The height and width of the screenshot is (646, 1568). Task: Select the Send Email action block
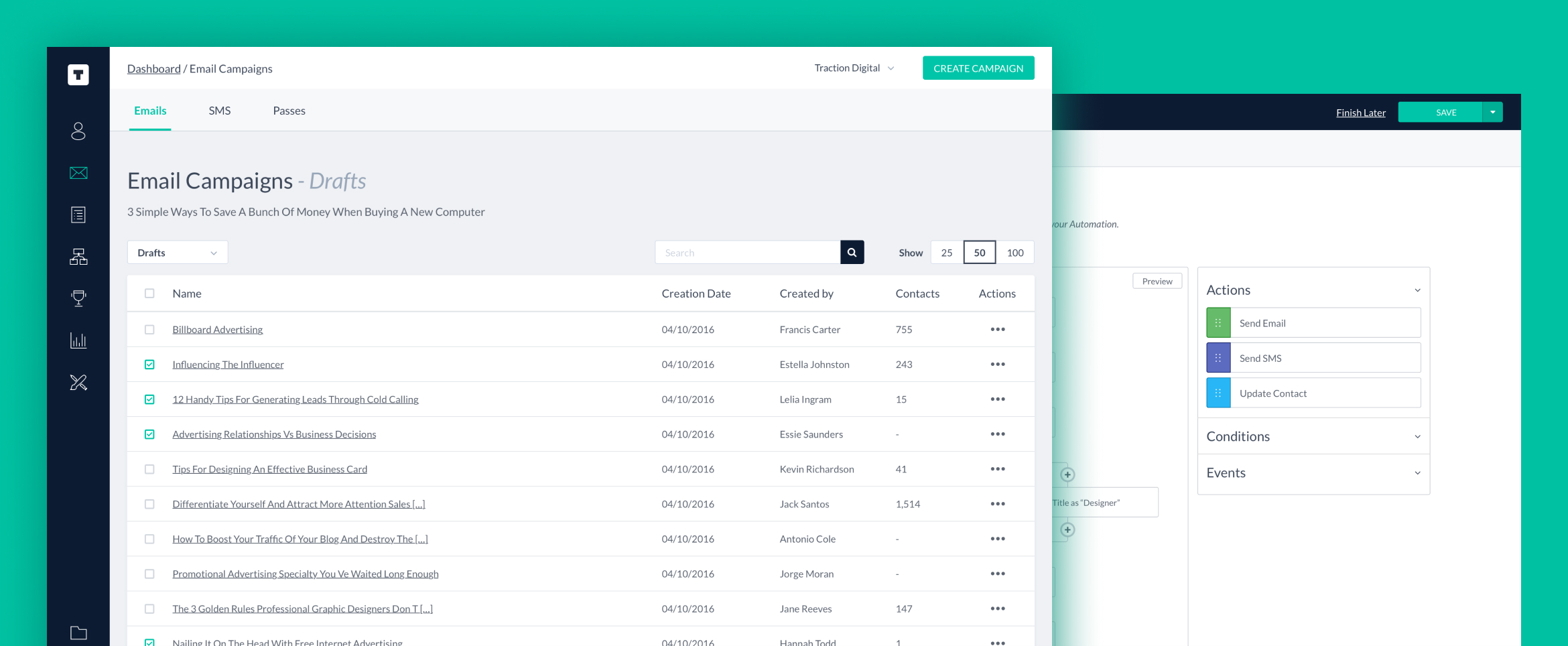[x=1313, y=323]
